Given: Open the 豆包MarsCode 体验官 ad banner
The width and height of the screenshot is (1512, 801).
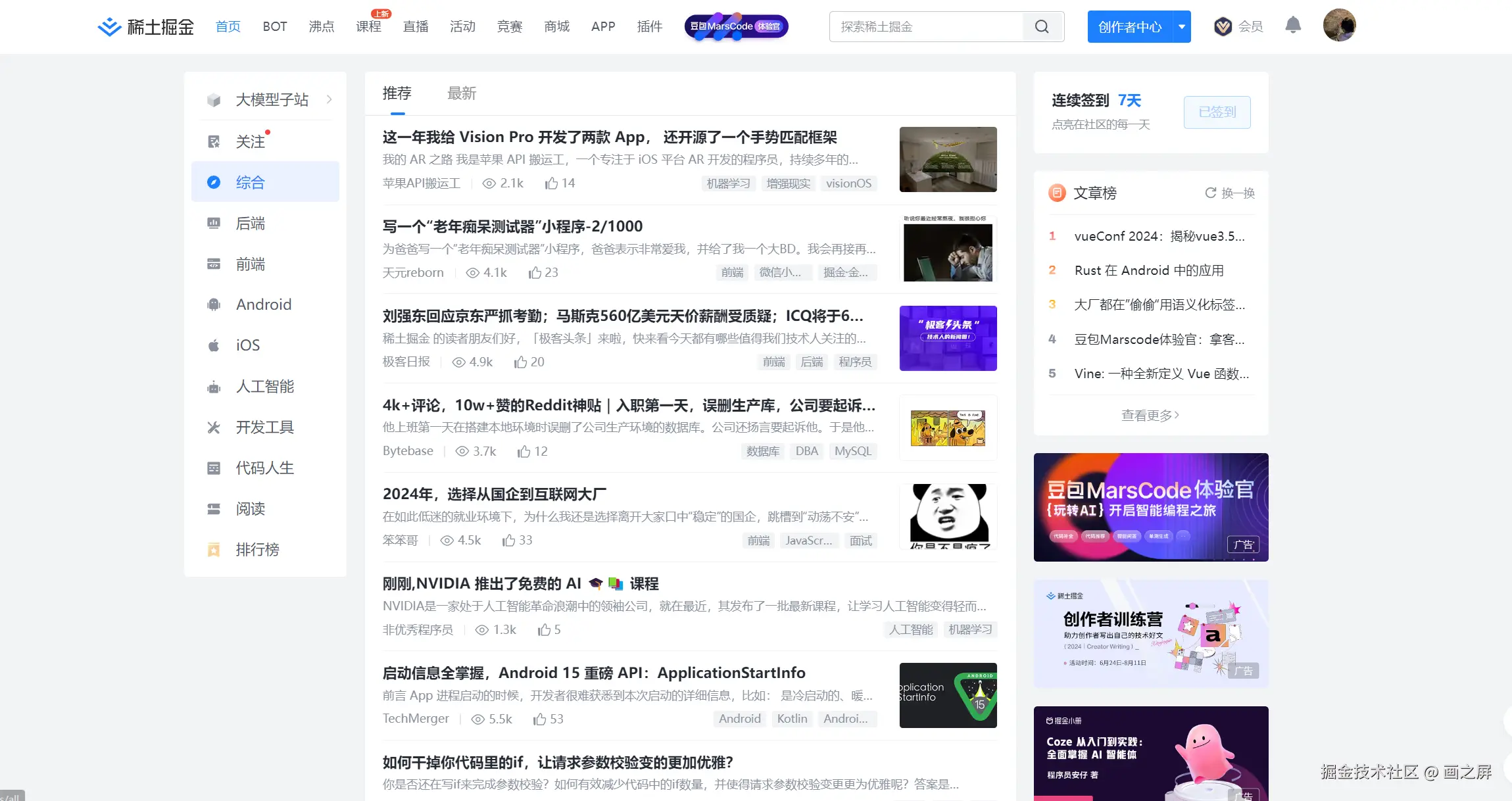Looking at the screenshot, I should point(1150,507).
